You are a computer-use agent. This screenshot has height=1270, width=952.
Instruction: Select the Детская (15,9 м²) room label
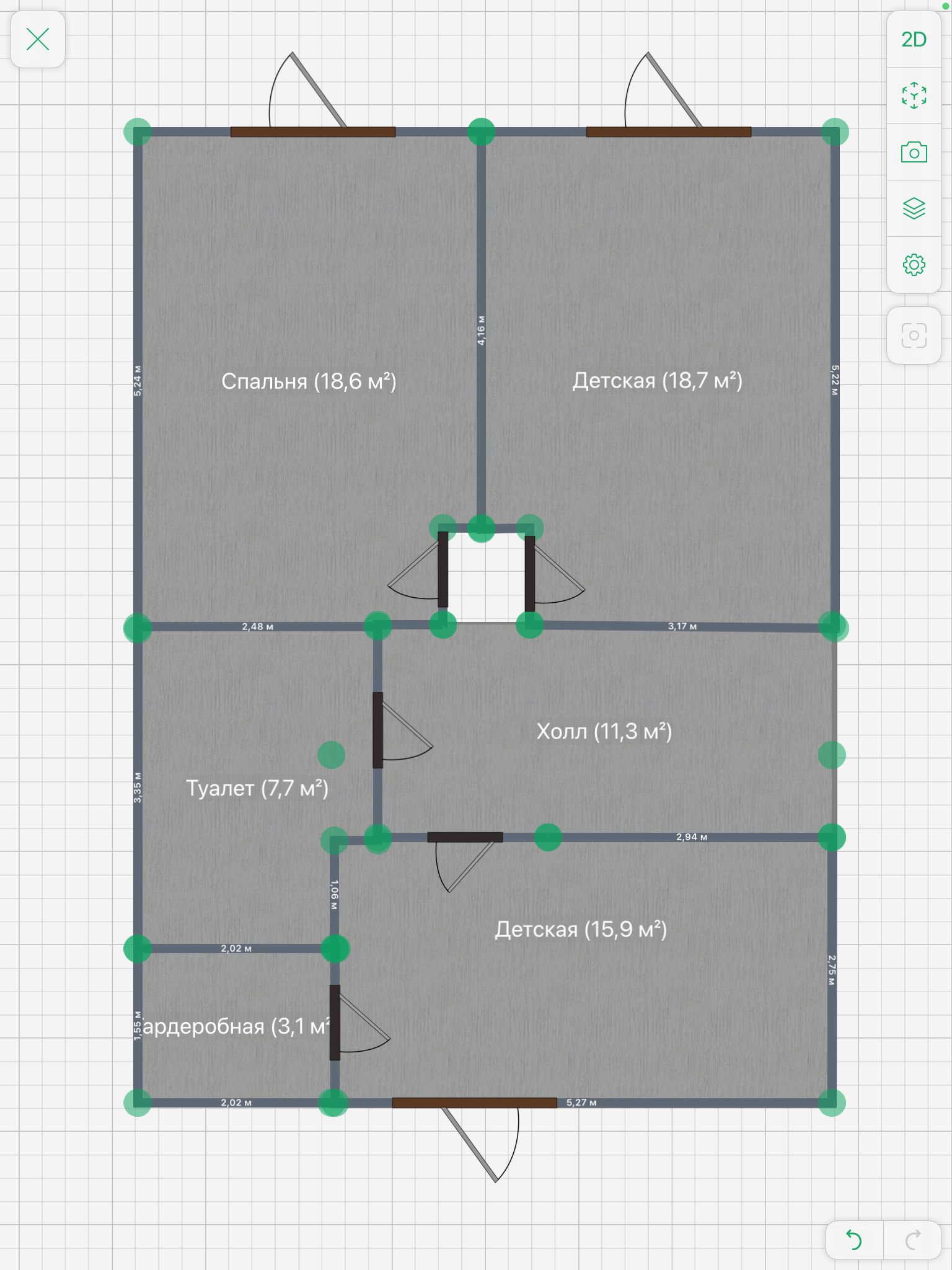(x=581, y=929)
